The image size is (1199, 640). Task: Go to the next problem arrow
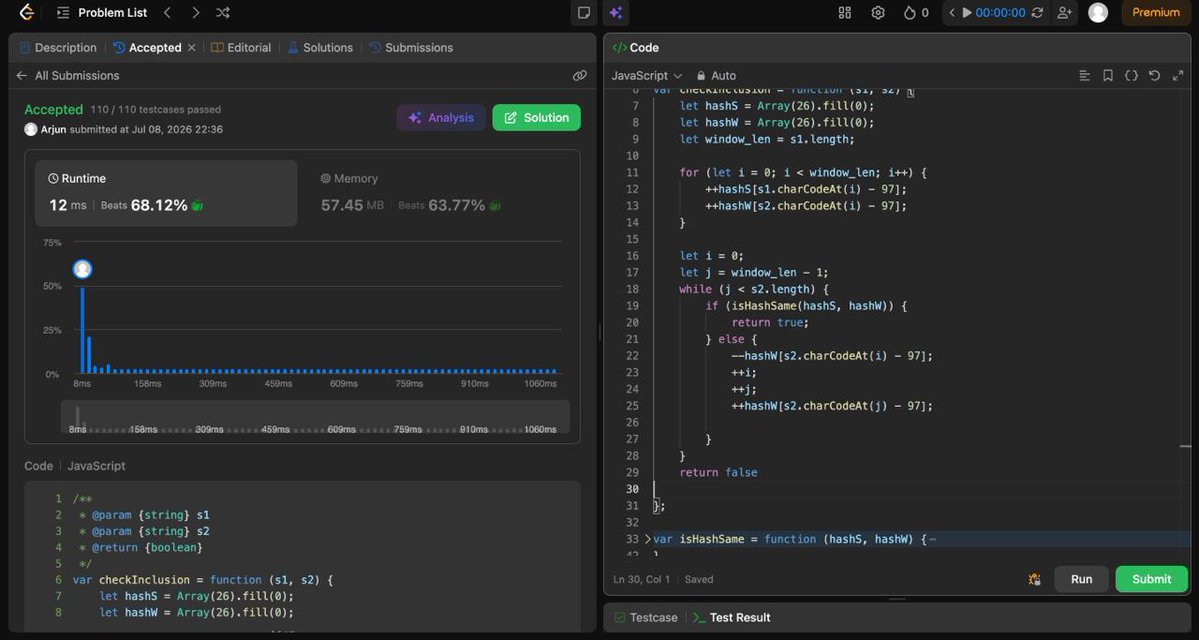[196, 12]
